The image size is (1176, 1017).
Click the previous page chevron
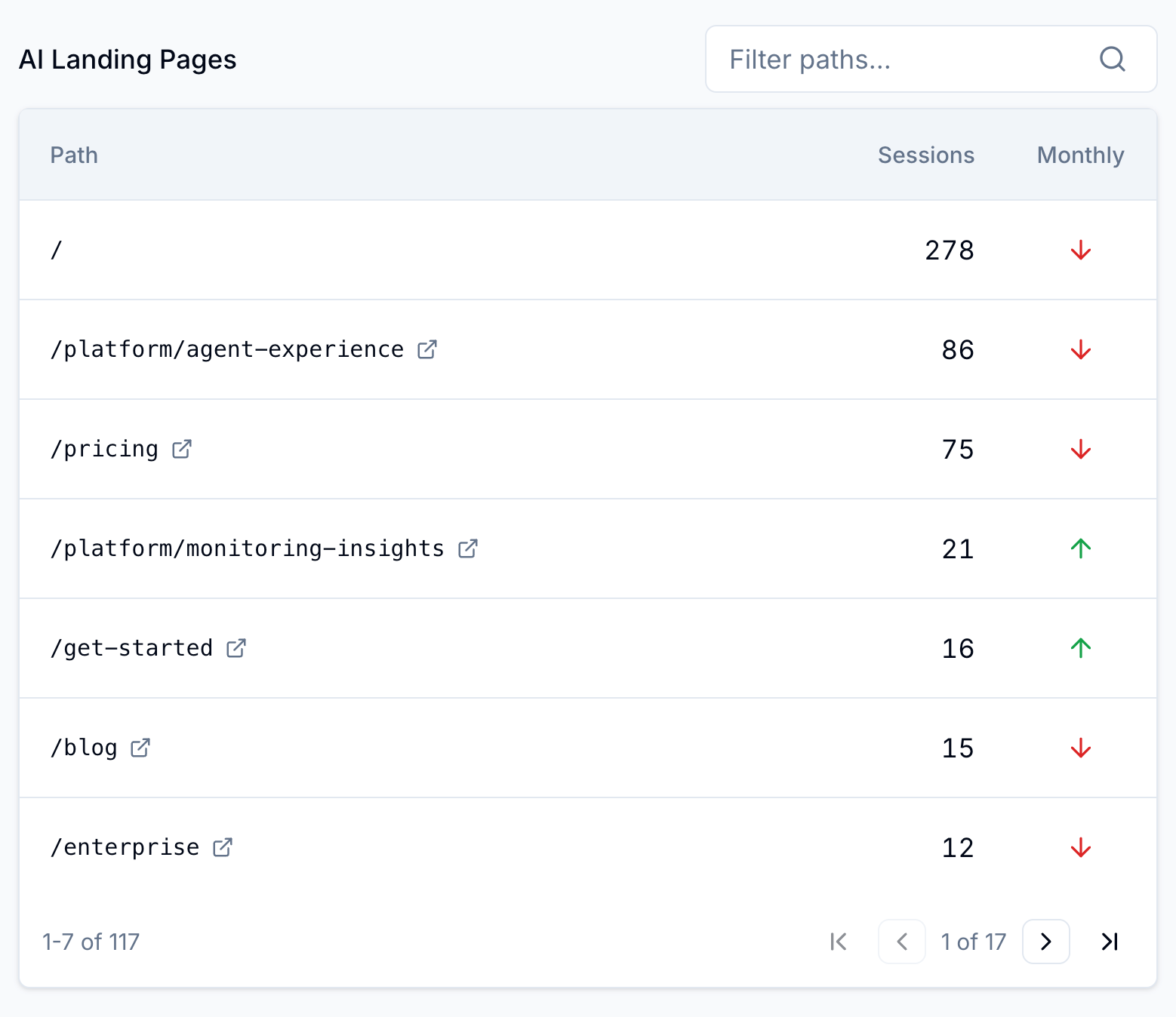901,942
